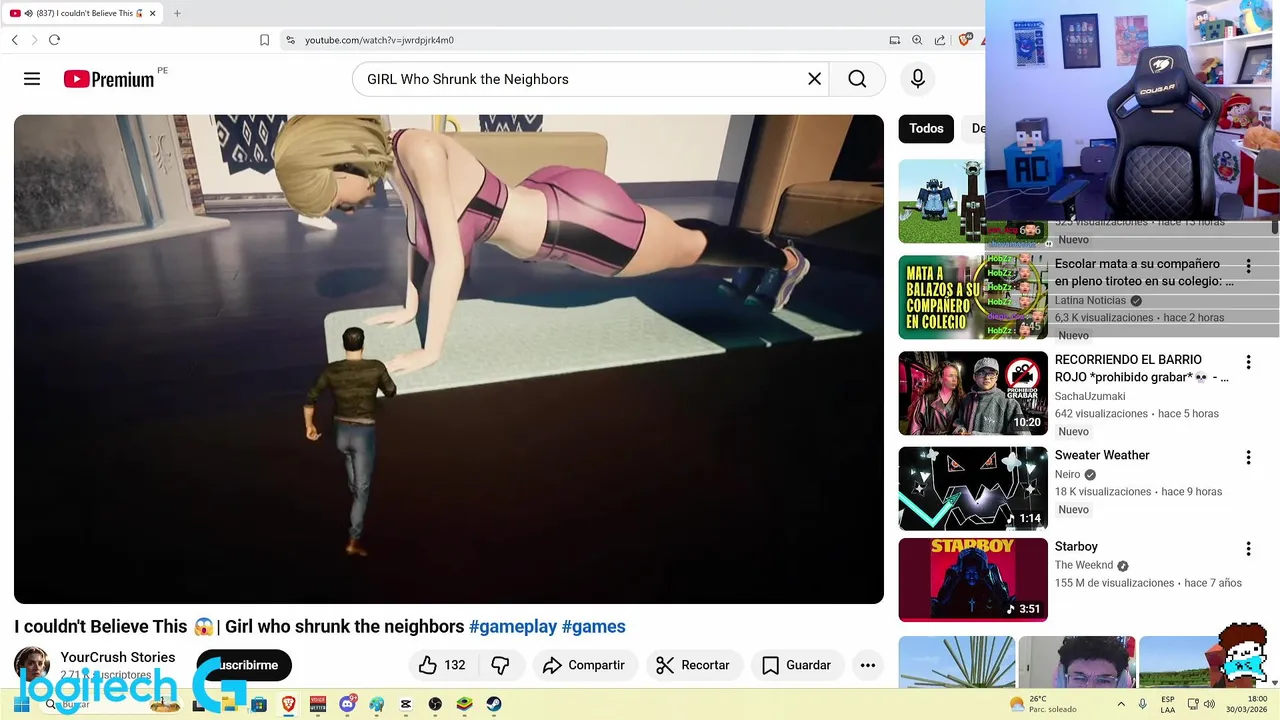Open Starboy video title
This screenshot has height=720, width=1280.
(1076, 546)
